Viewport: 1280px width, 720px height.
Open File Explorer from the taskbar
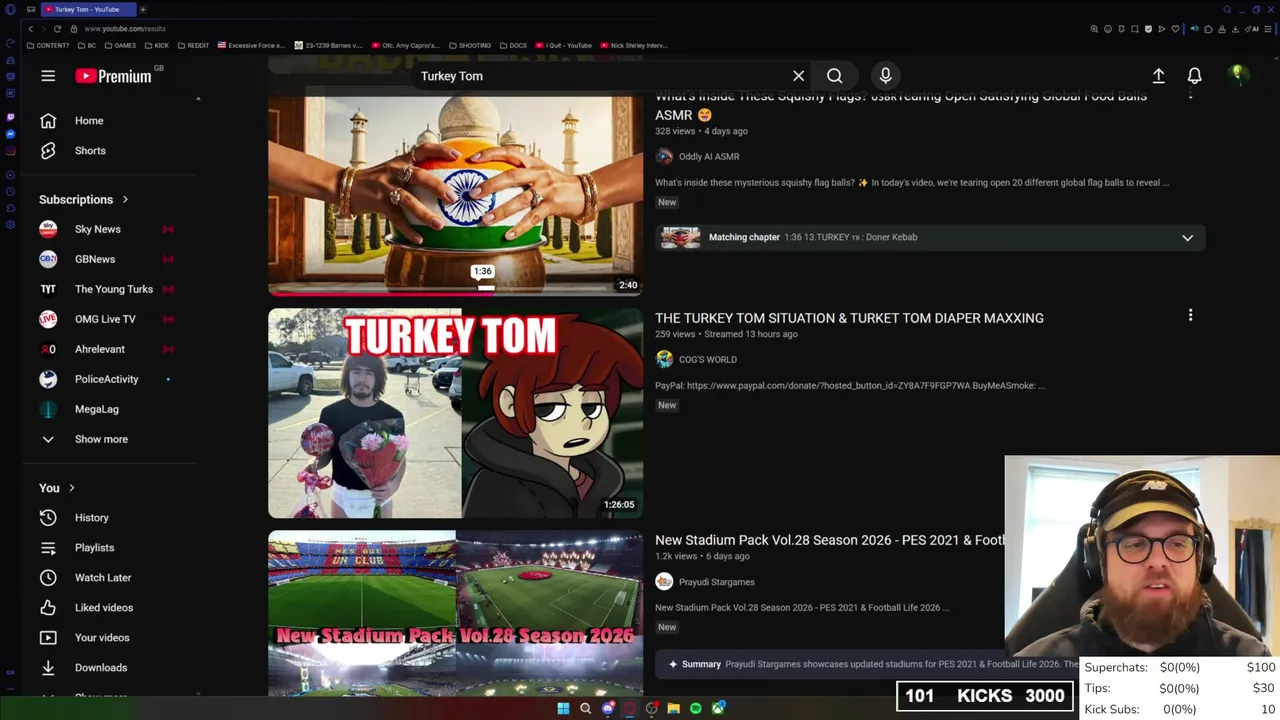click(x=674, y=708)
